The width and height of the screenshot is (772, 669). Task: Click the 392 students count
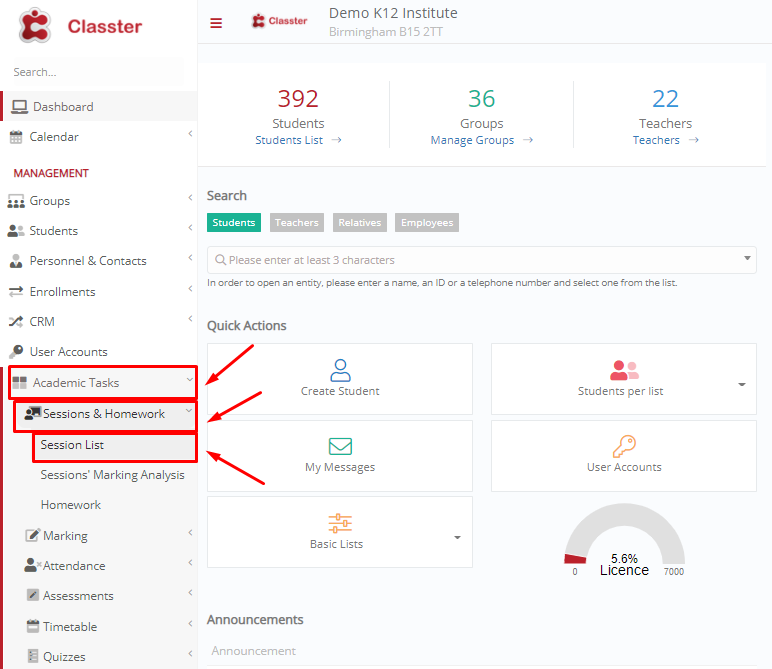point(298,99)
